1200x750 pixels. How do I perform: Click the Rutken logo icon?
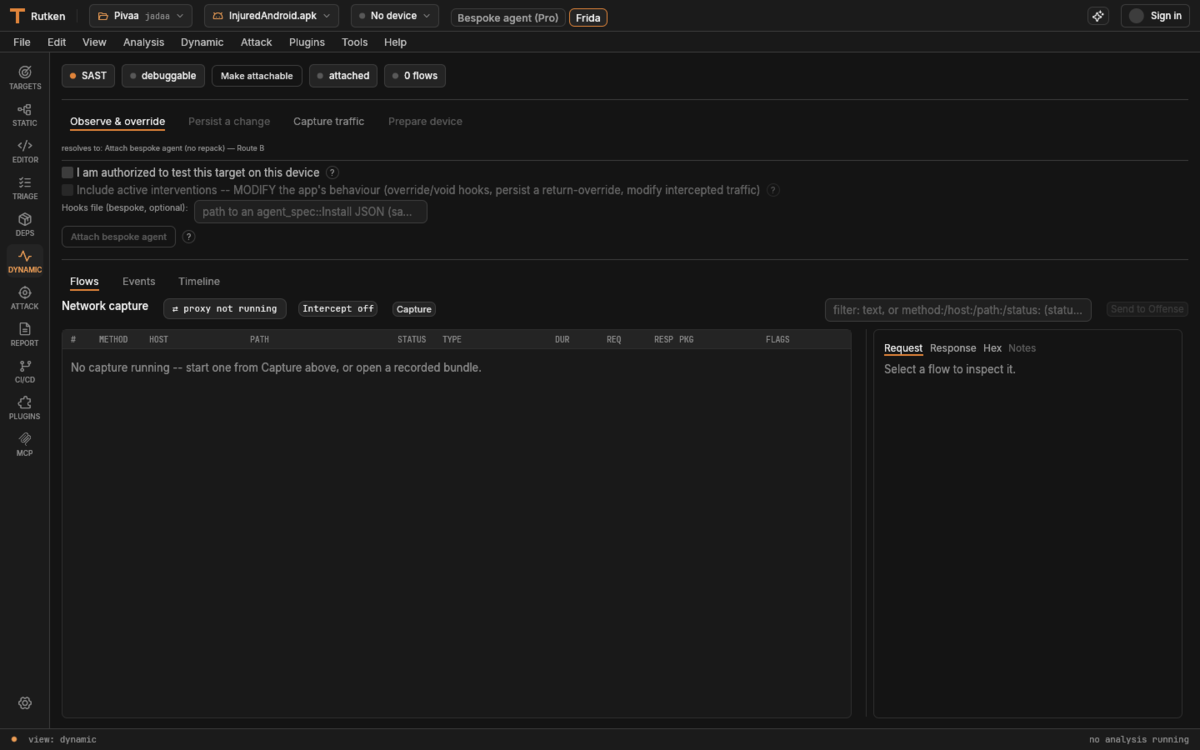17,16
